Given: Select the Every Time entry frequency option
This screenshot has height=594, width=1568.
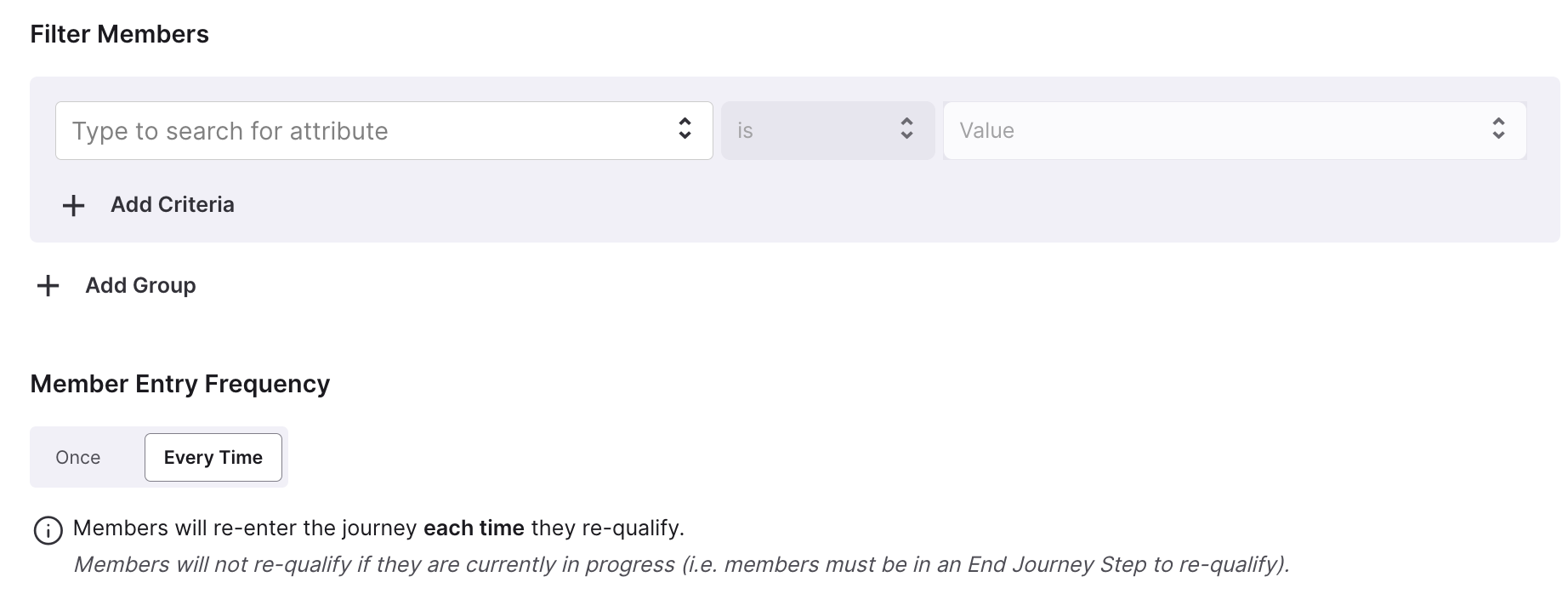Looking at the screenshot, I should coord(213,458).
